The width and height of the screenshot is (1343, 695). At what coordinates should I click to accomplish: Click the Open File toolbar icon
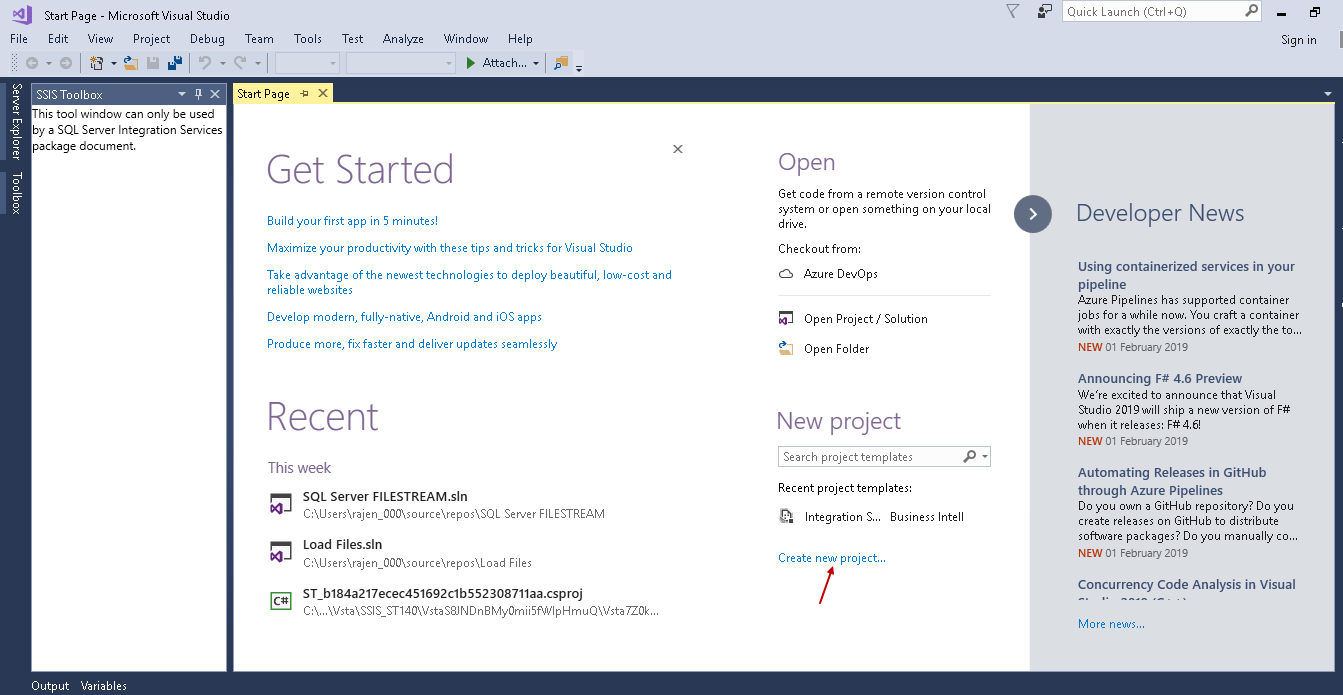[x=130, y=63]
